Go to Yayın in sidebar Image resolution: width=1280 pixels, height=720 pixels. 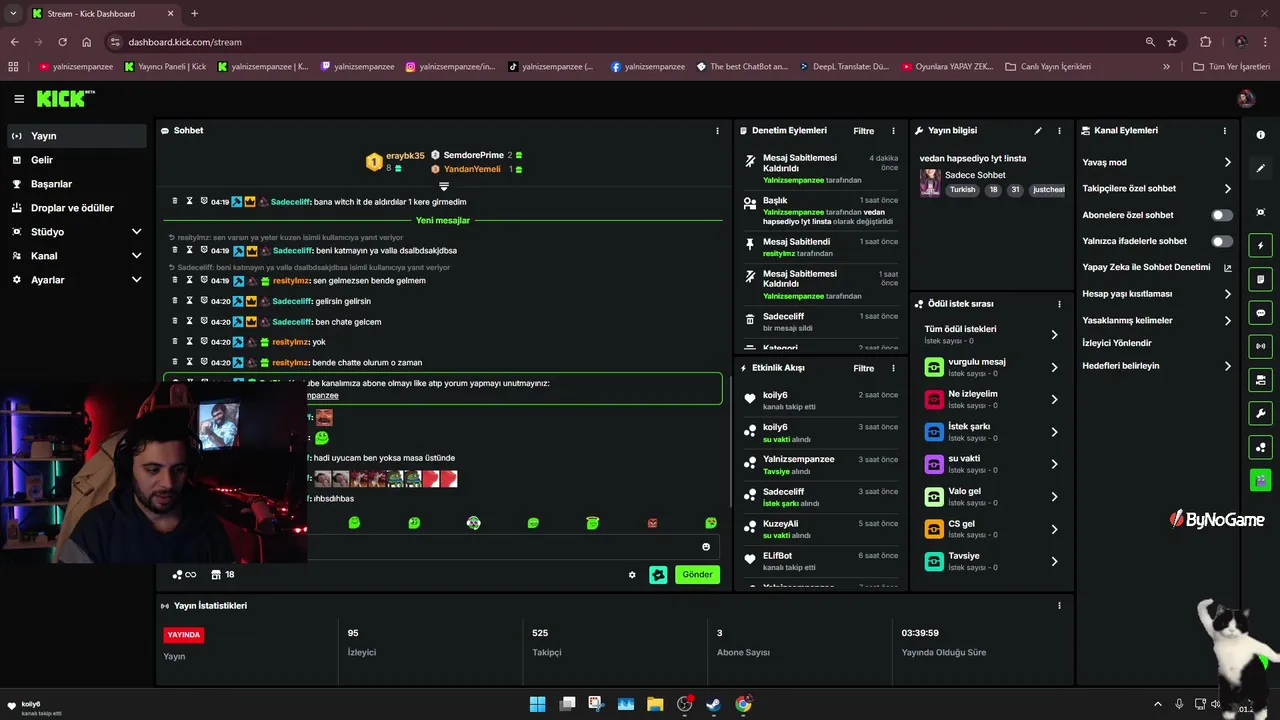coord(78,136)
